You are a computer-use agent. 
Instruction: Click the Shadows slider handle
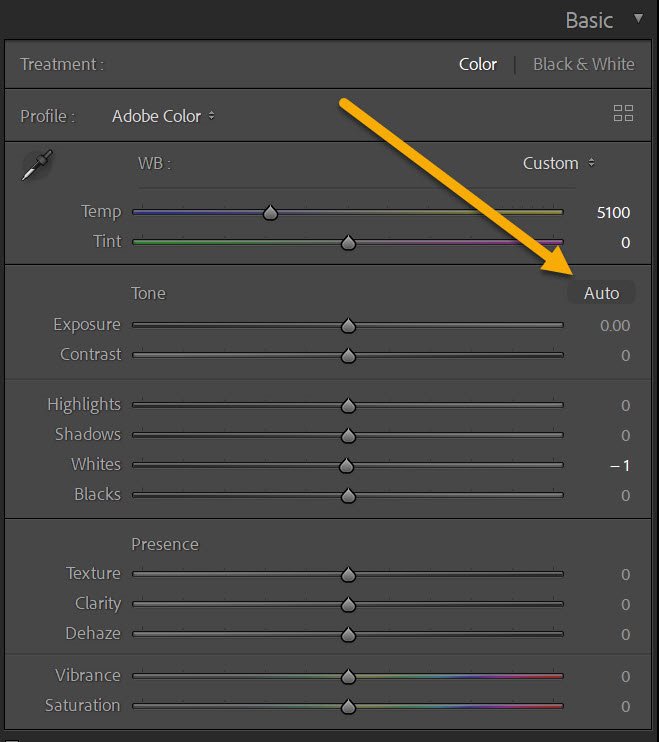coord(348,435)
